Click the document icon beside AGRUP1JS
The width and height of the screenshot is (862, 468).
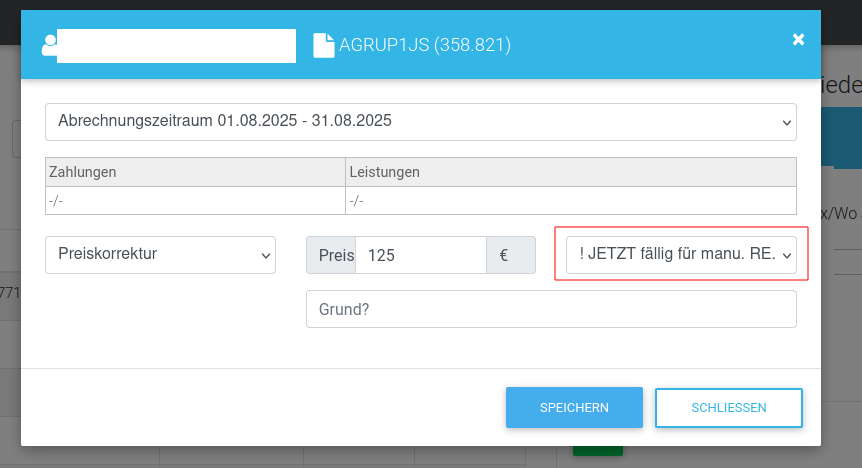point(324,45)
